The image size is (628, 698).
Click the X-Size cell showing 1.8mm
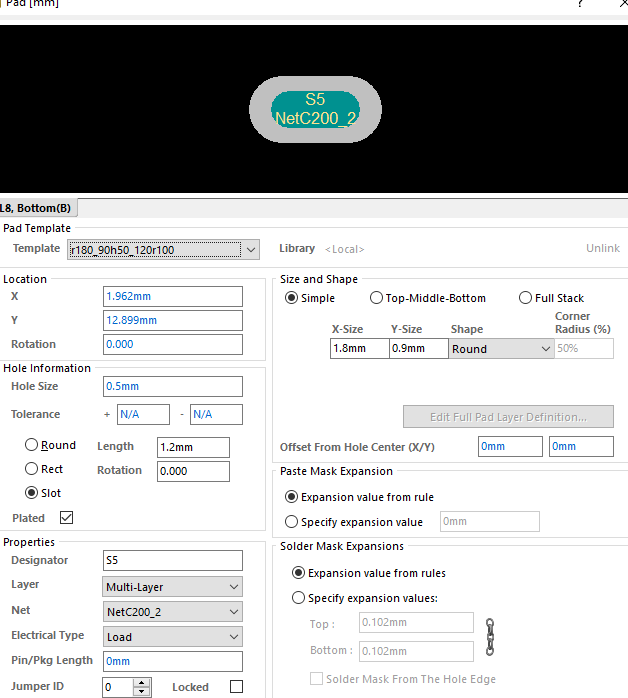click(360, 349)
